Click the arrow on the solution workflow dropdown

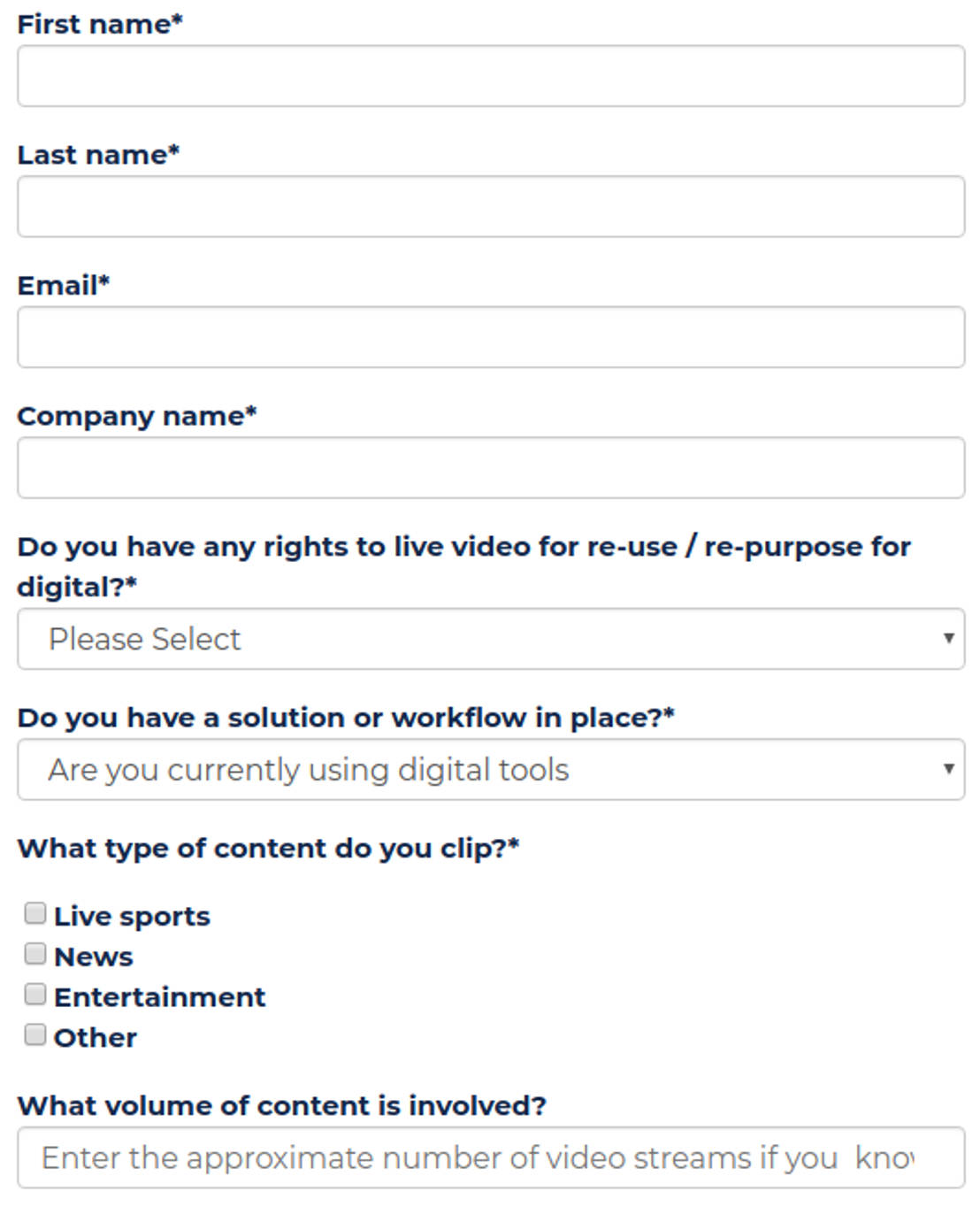948,769
